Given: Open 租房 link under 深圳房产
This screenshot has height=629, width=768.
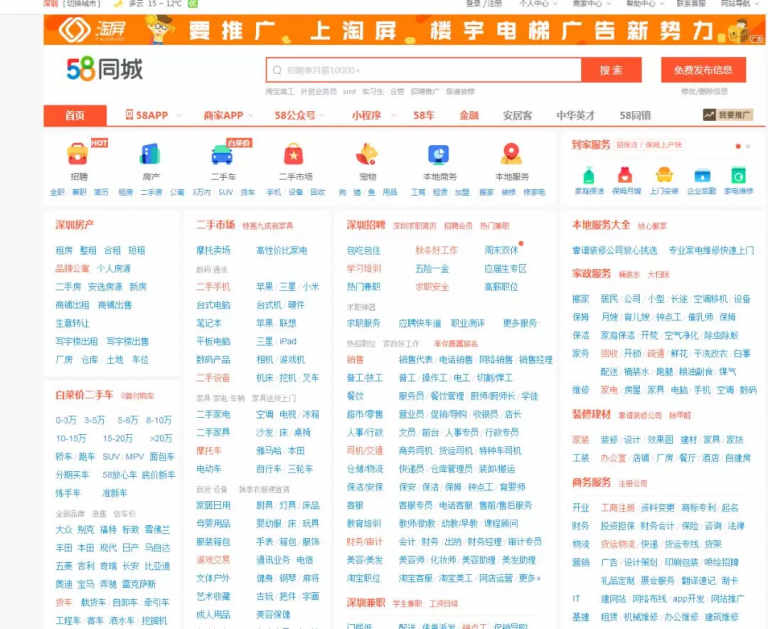Looking at the screenshot, I should (x=64, y=250).
